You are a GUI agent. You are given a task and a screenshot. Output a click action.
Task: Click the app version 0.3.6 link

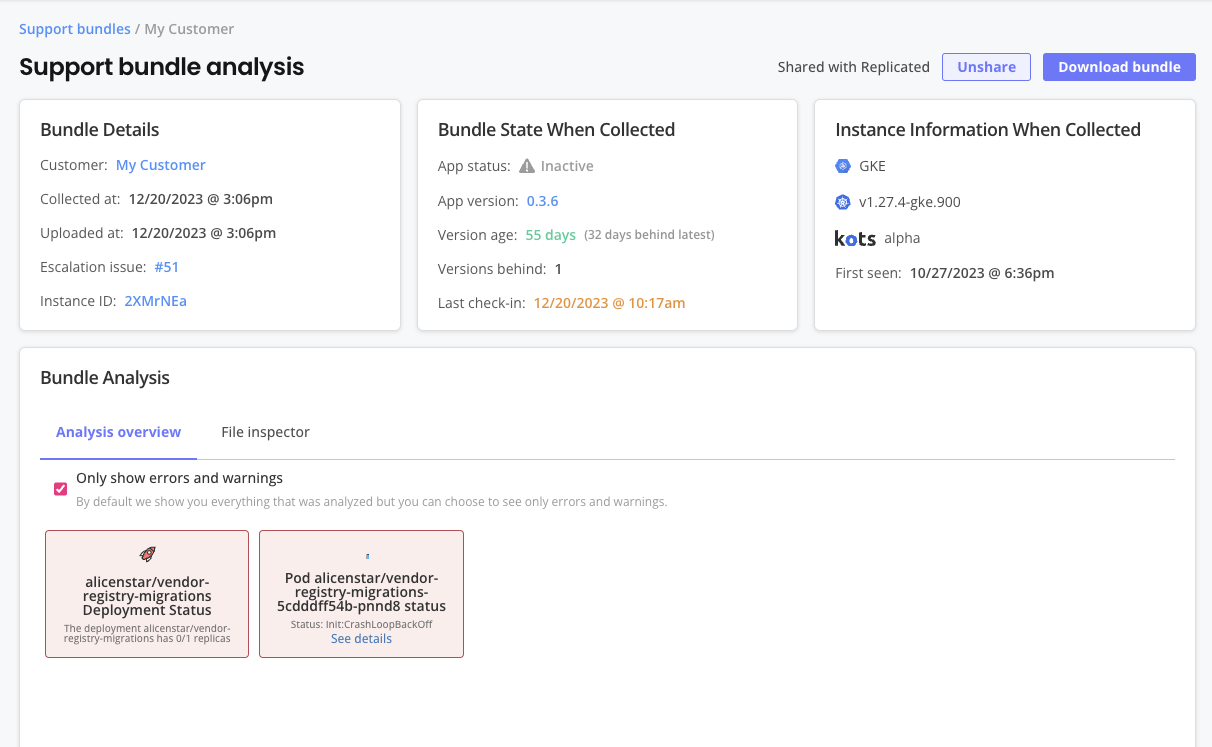542,200
